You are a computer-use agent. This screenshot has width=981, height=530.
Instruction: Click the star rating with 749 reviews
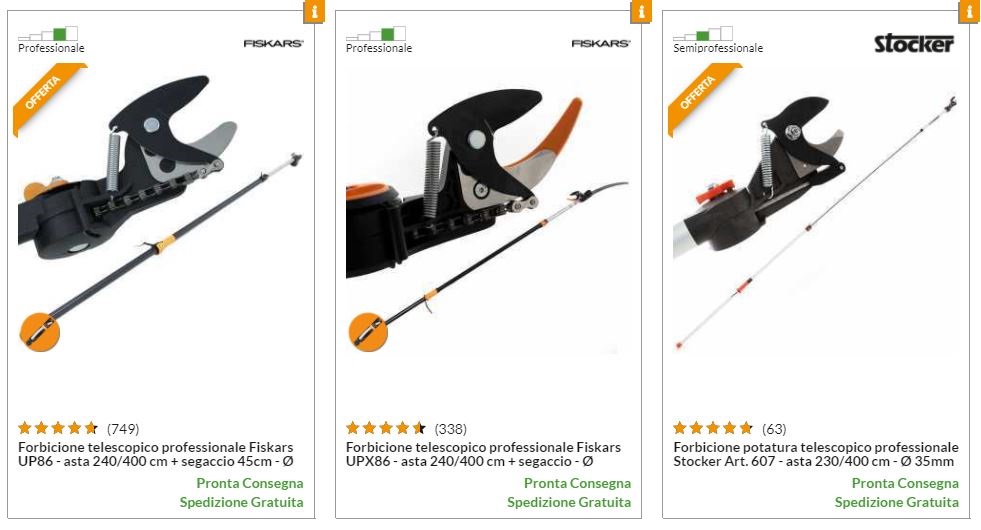58,428
